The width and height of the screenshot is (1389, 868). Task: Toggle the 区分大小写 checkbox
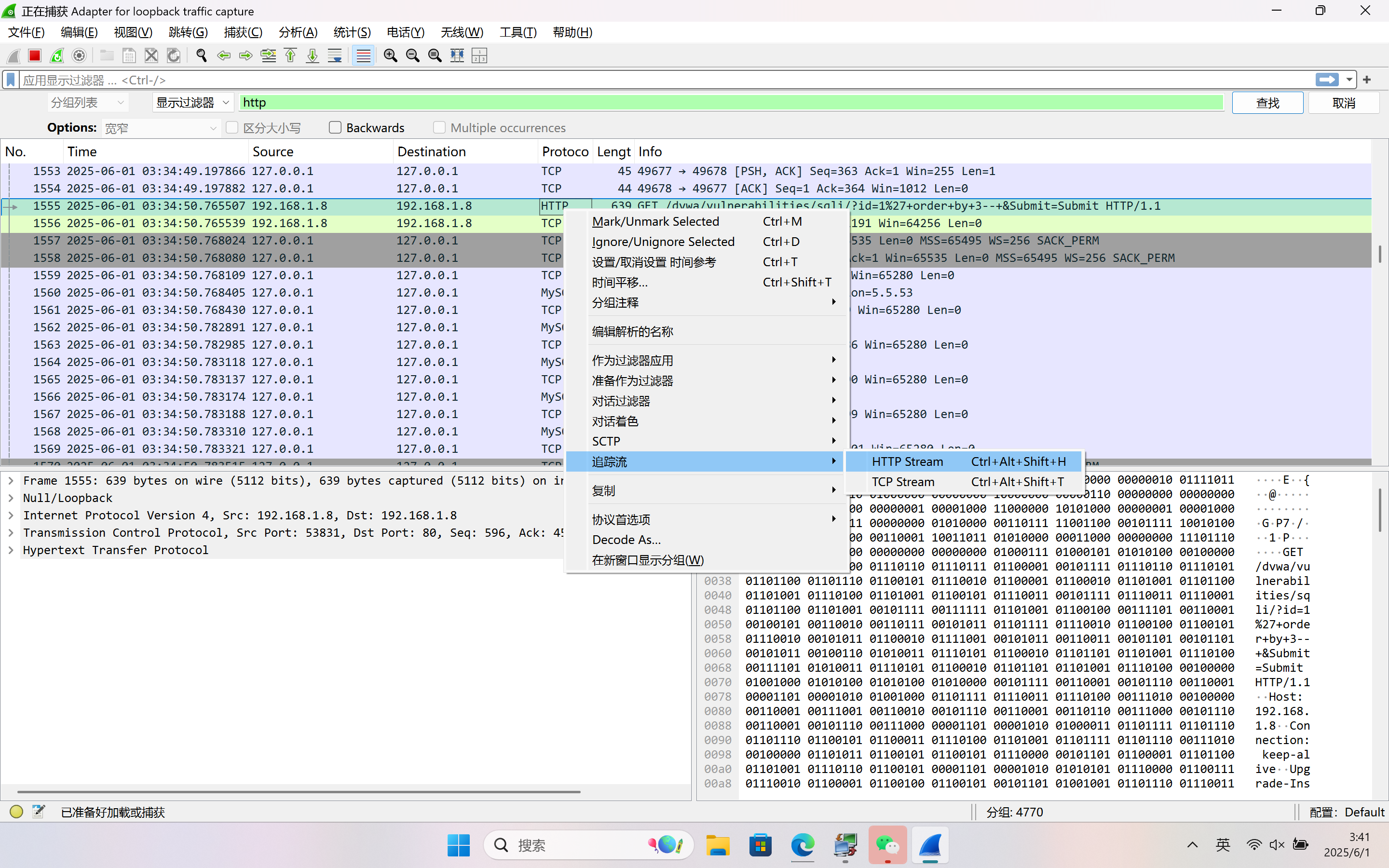click(232, 127)
